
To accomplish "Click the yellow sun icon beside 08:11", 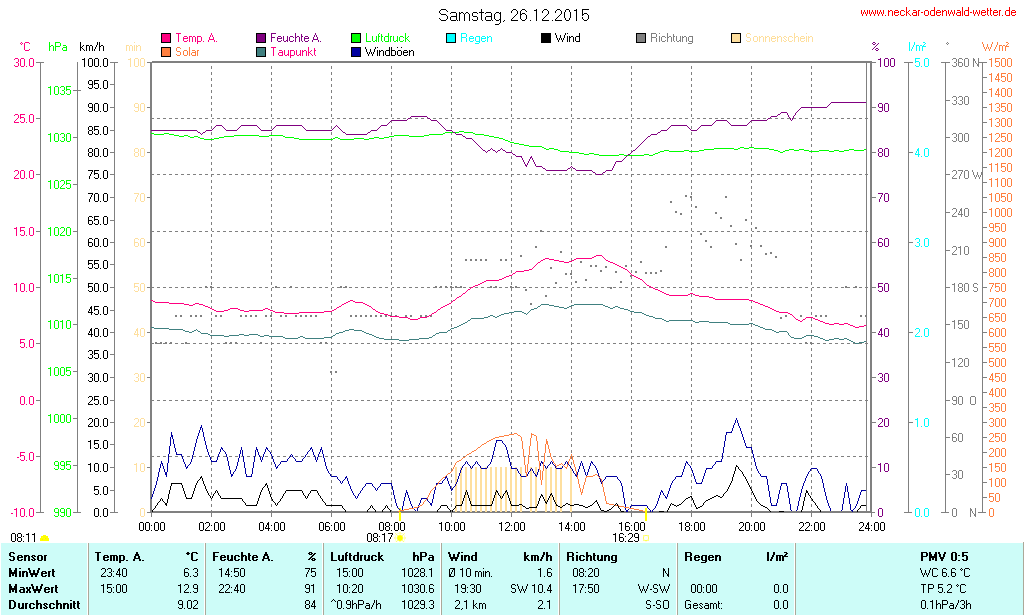I will coord(44,538).
